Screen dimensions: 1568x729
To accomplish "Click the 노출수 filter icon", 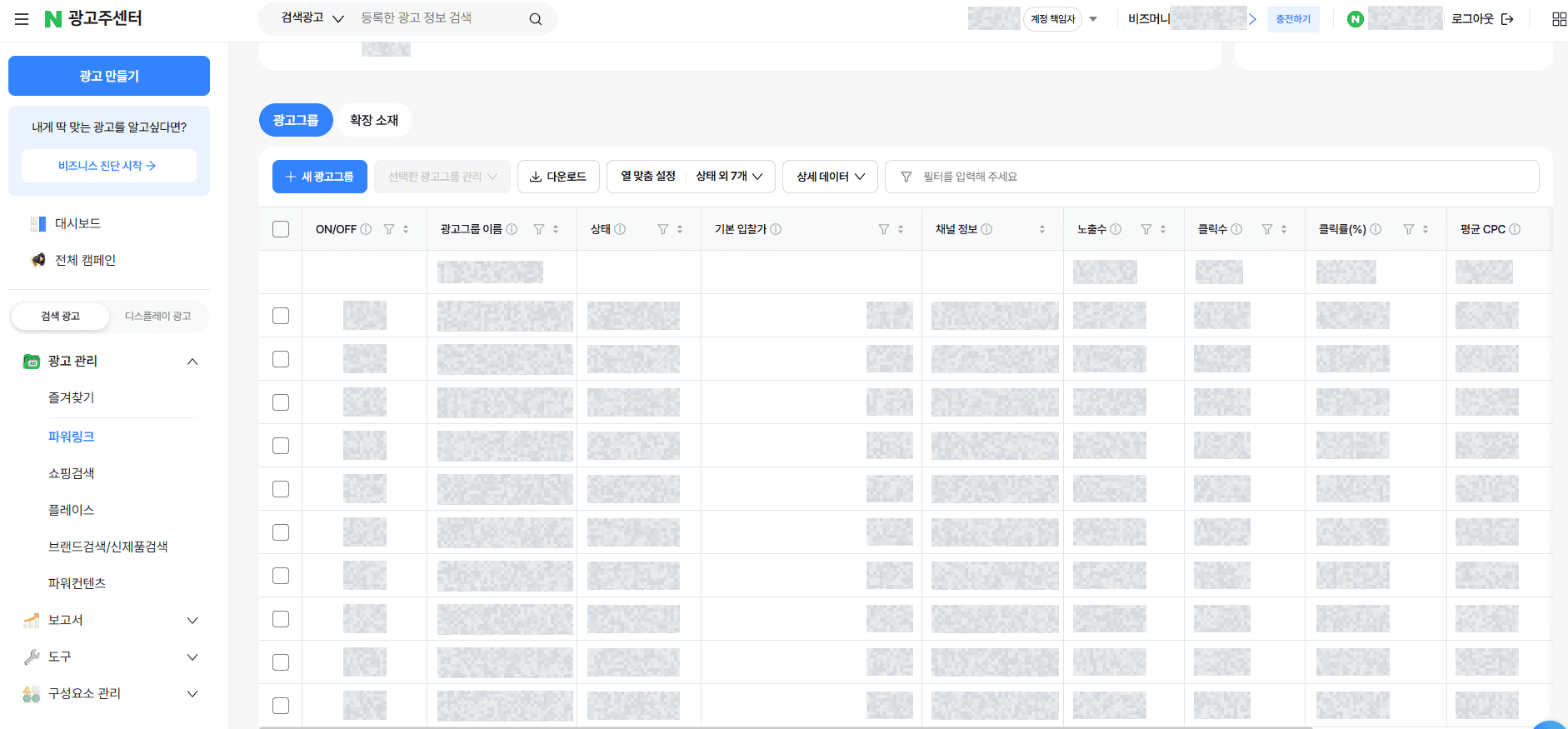I will point(1146,229).
